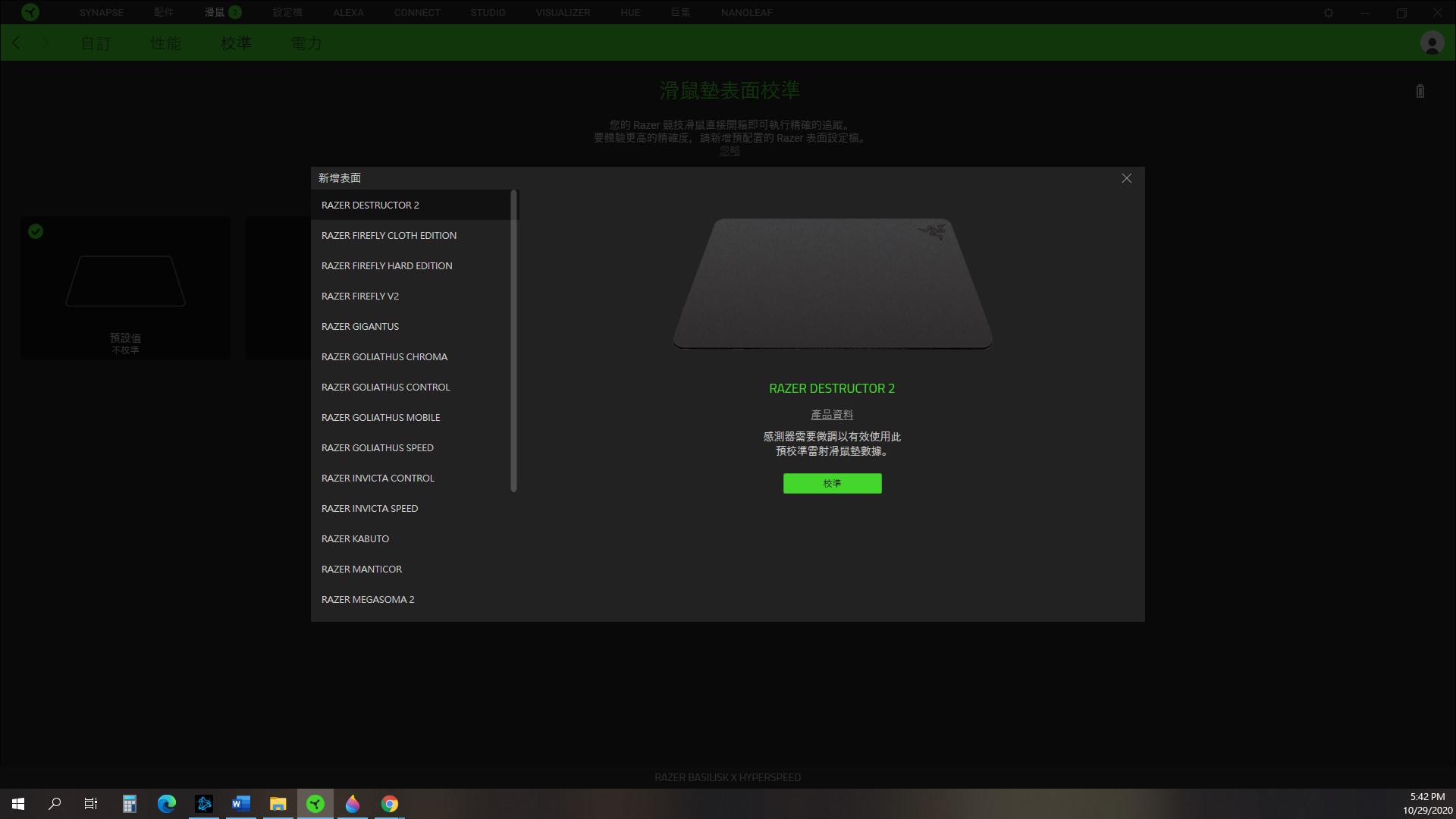This screenshot has height=819, width=1456.
Task: Select RAZER KABUTO surface
Action: click(x=411, y=538)
